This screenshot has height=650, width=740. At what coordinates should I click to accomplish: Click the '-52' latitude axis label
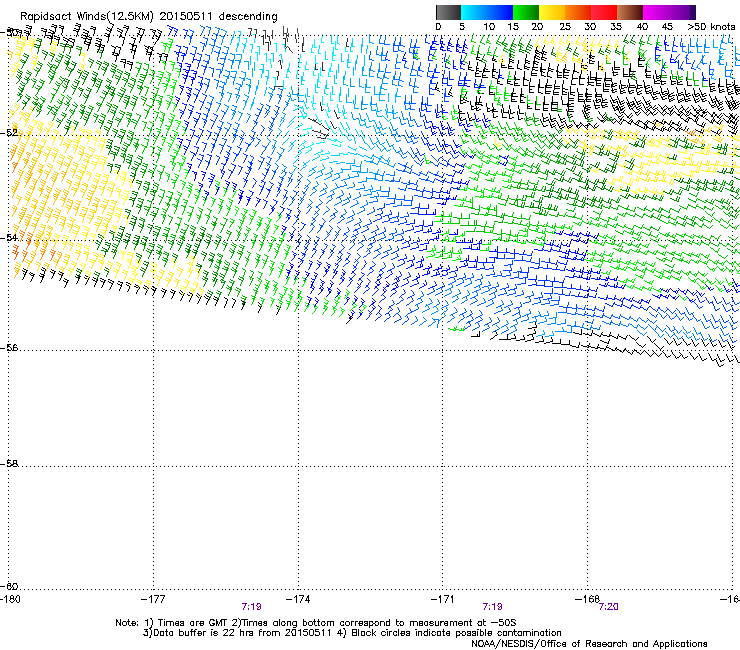click(9, 133)
